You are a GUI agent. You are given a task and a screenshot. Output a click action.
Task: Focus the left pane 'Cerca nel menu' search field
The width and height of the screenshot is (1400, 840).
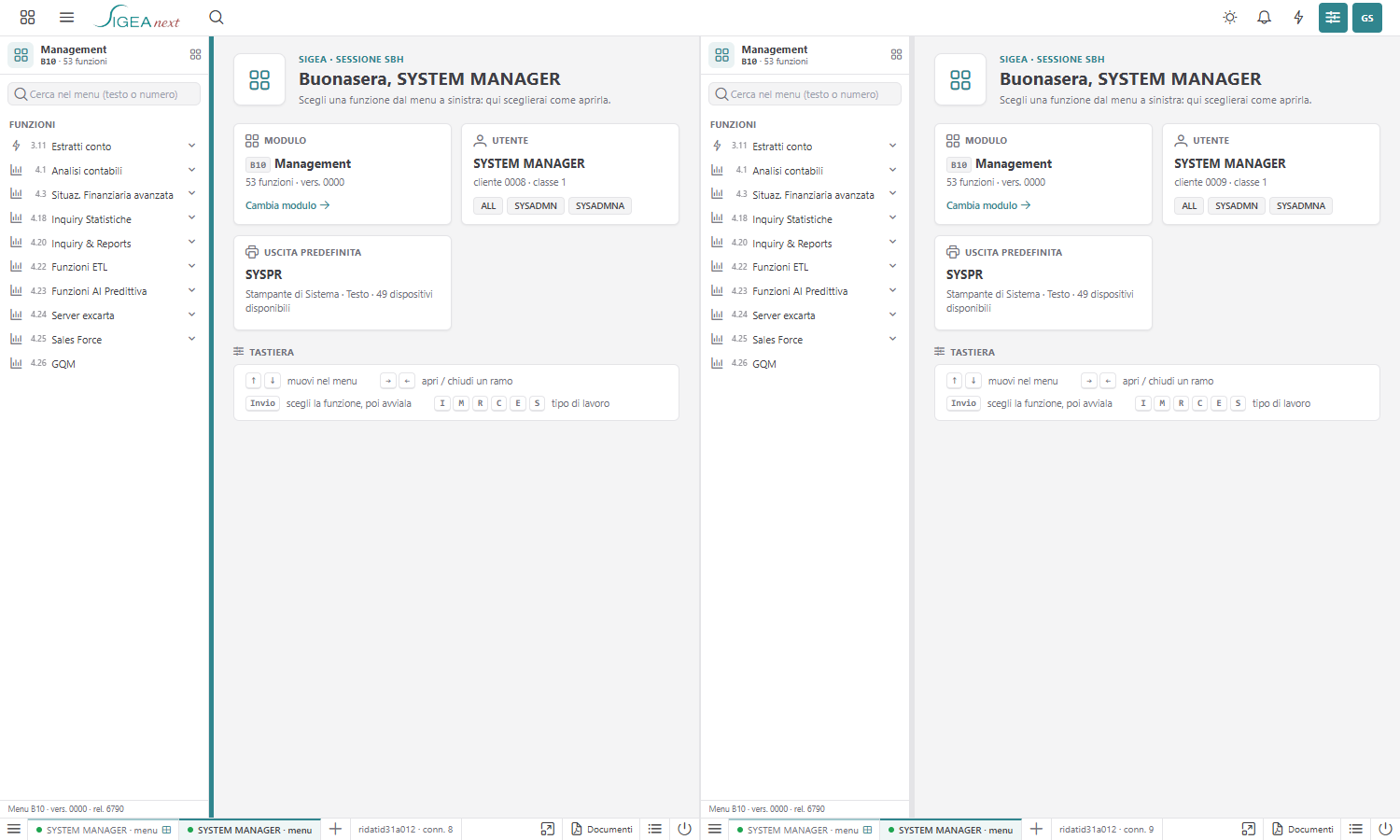[x=104, y=94]
